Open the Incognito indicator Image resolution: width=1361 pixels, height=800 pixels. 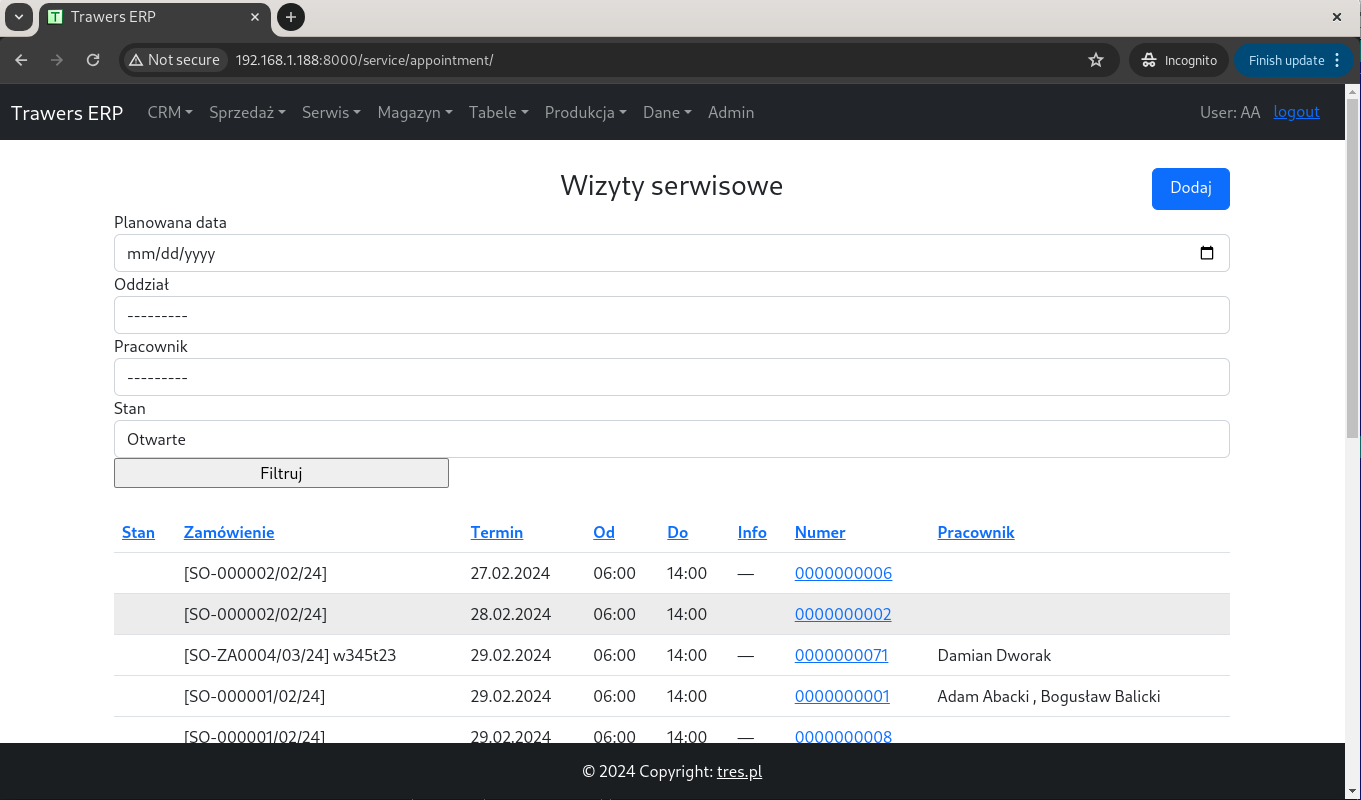click(1180, 60)
